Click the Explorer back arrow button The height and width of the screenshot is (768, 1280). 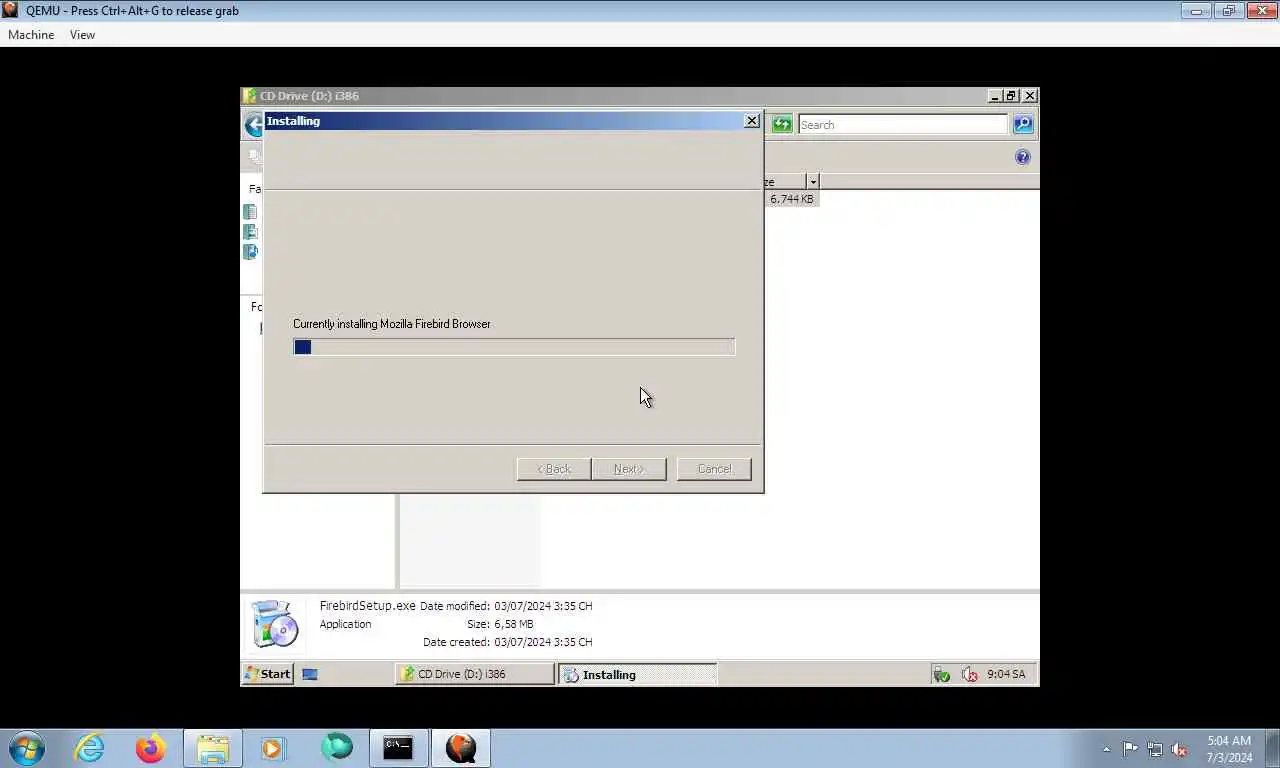253,125
